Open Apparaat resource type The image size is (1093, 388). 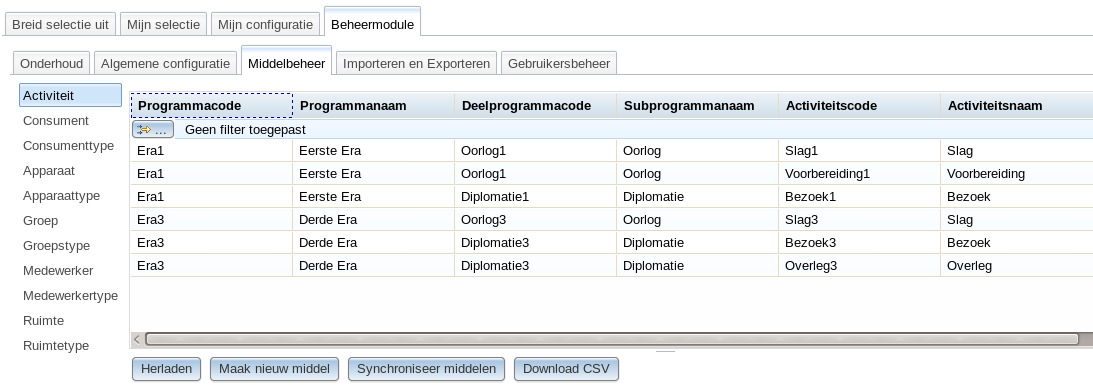[49, 171]
